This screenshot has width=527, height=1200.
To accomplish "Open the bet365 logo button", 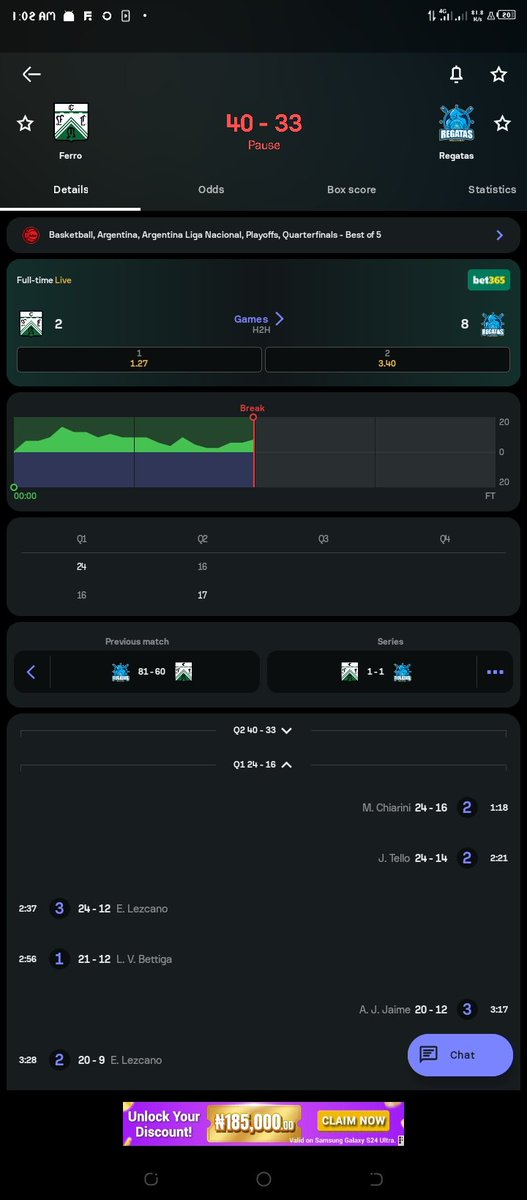I will tap(489, 280).
